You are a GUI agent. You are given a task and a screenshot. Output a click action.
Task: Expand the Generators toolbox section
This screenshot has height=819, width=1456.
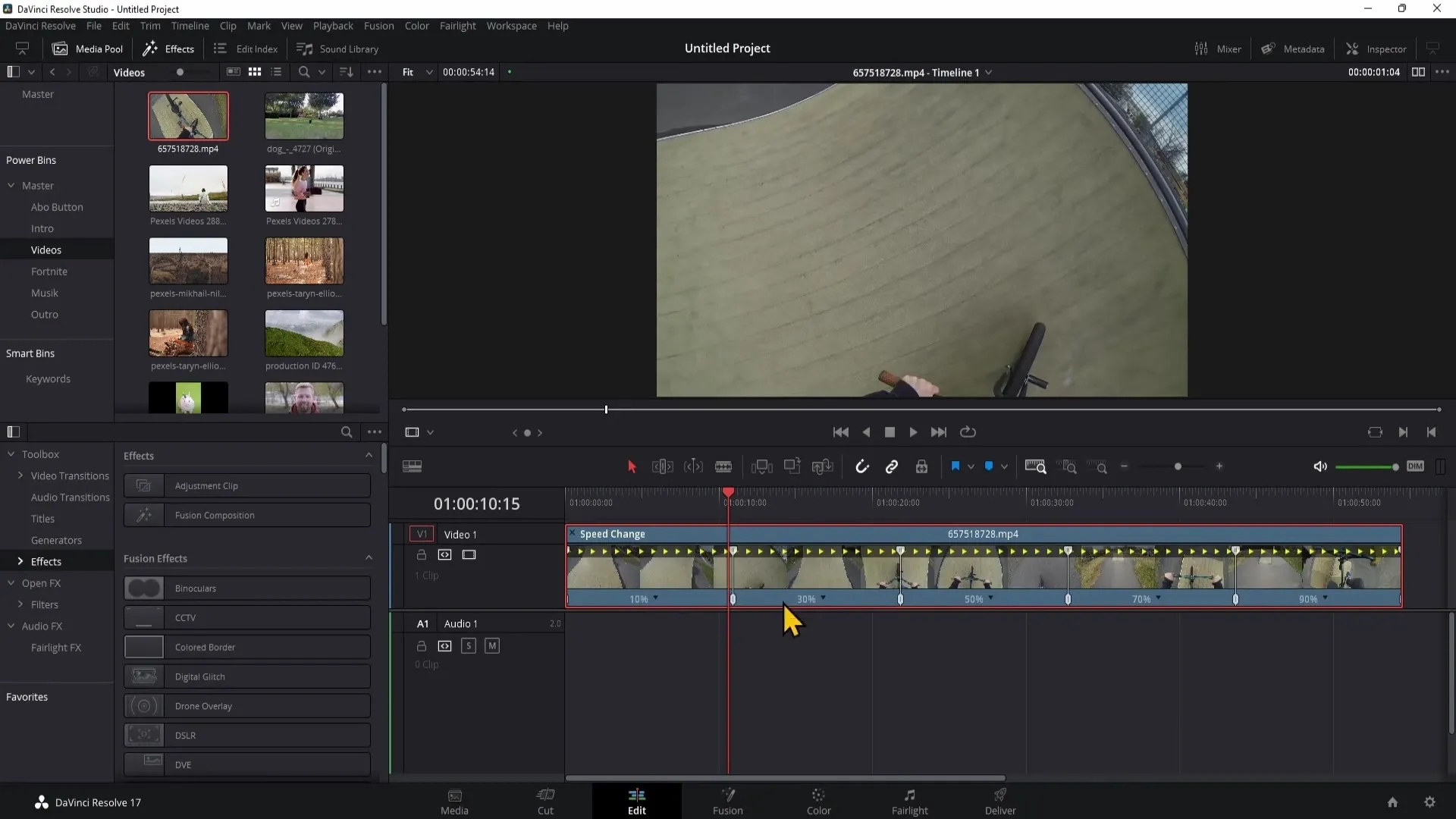click(56, 540)
